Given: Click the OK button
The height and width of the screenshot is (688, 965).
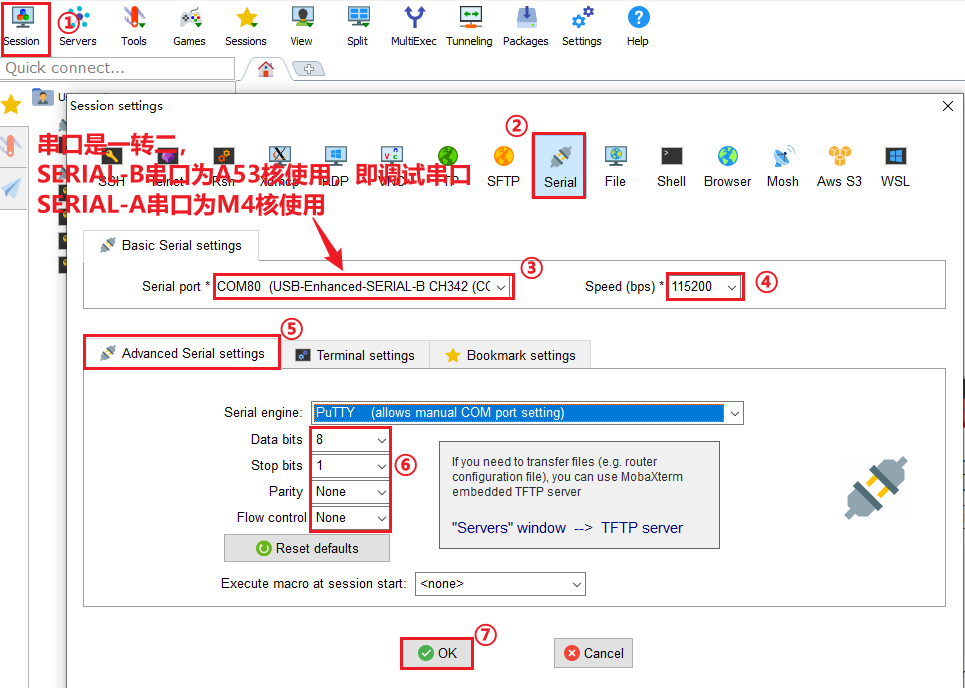Looking at the screenshot, I should click(x=437, y=653).
